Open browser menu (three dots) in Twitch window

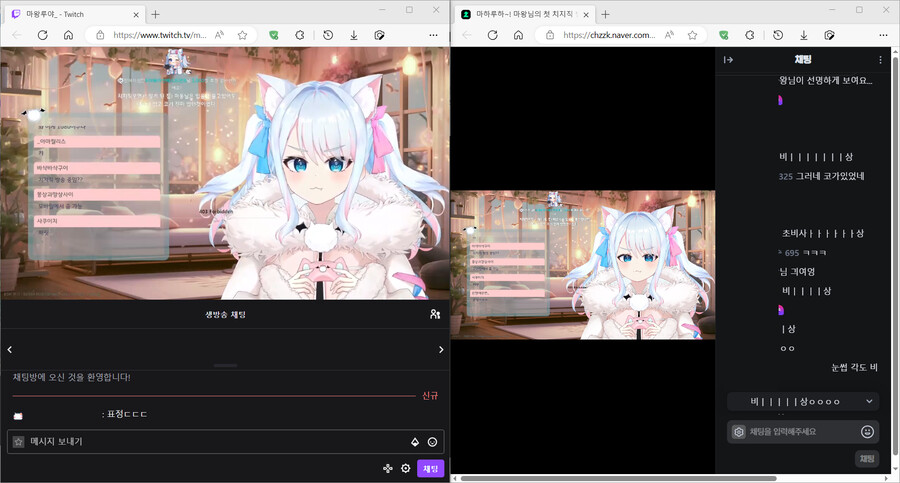tap(433, 35)
